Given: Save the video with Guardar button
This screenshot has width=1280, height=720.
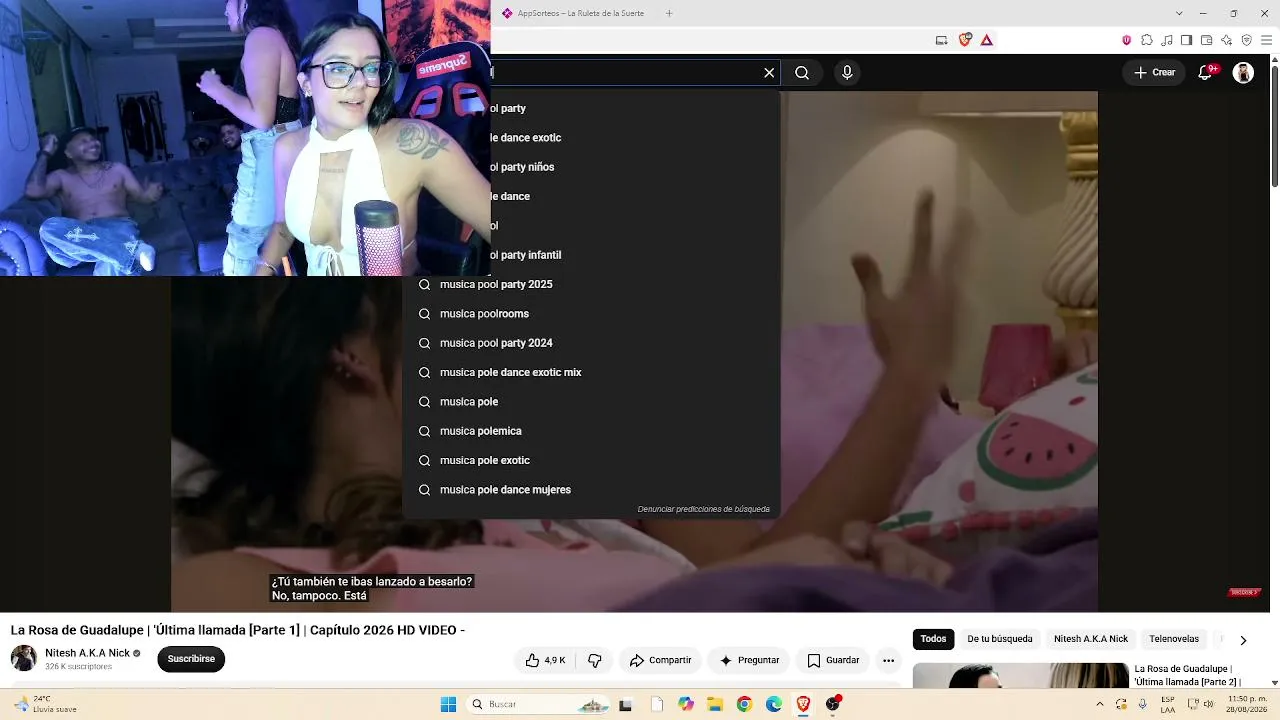Looking at the screenshot, I should click(833, 660).
